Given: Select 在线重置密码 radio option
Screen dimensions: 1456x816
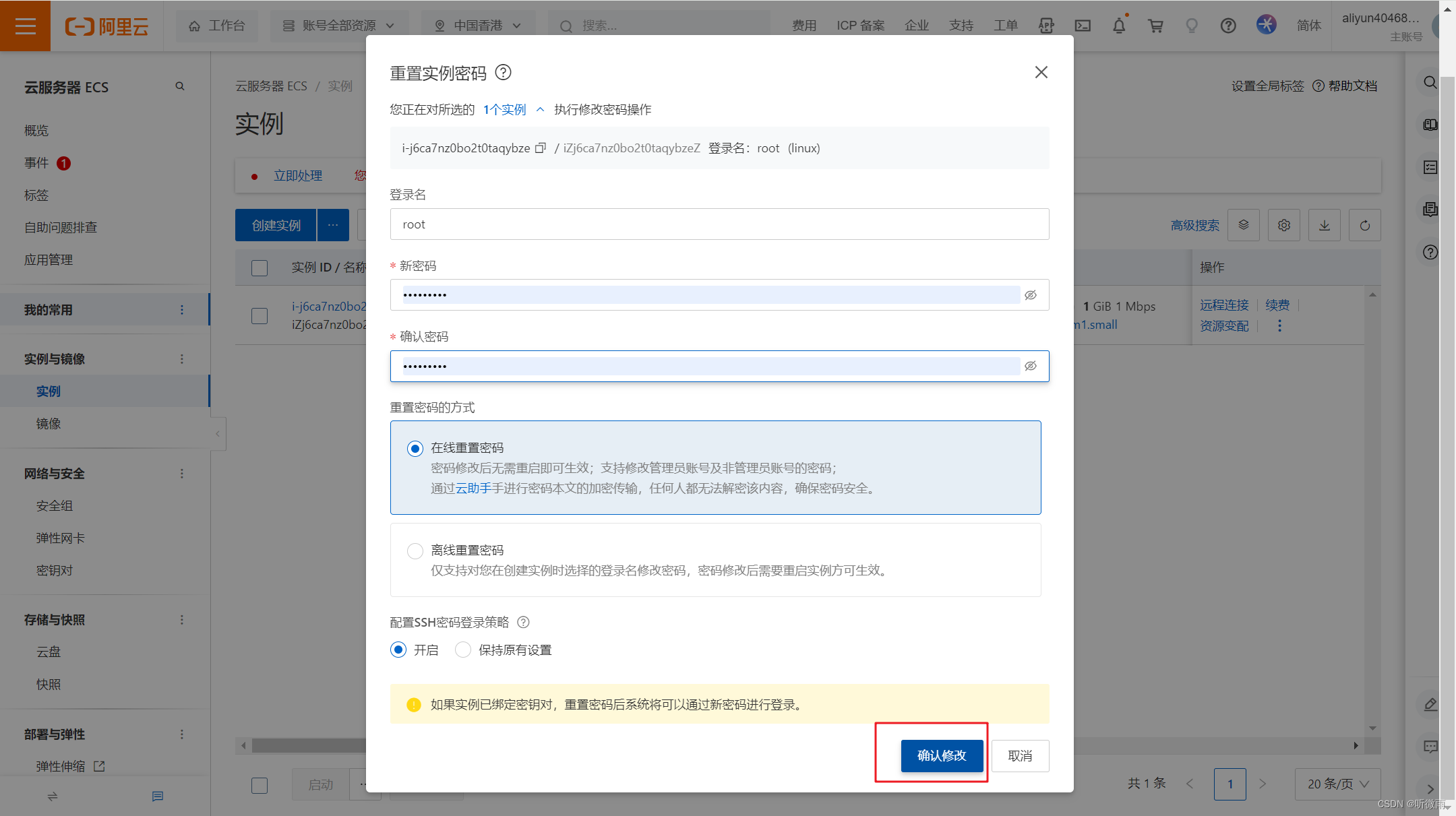Looking at the screenshot, I should pyautogui.click(x=415, y=448).
